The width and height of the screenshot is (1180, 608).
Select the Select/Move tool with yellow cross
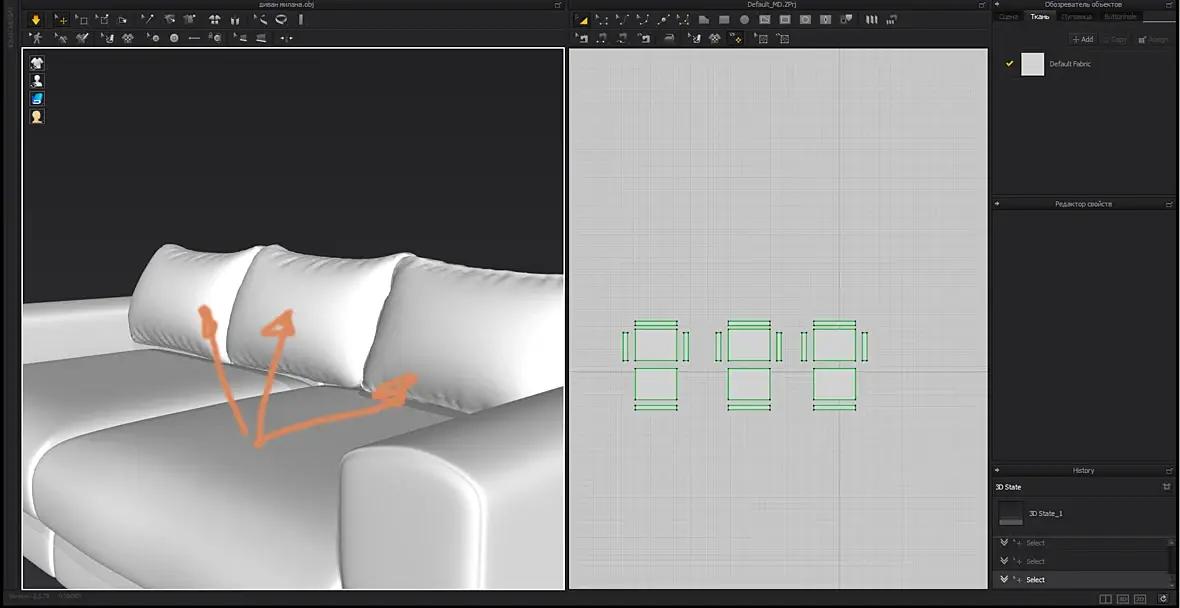click(x=61, y=20)
